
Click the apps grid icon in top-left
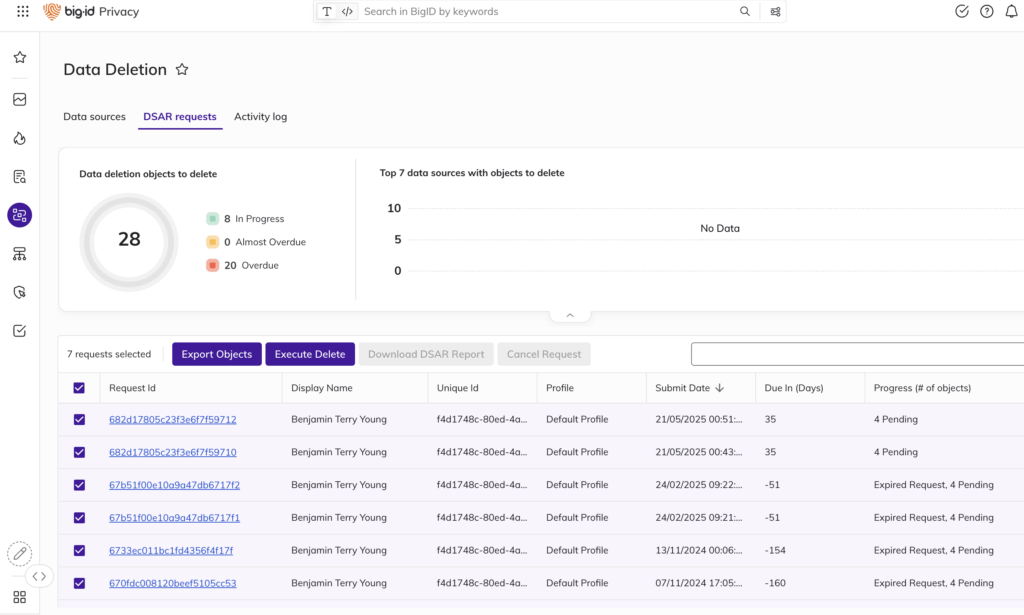[x=23, y=12]
